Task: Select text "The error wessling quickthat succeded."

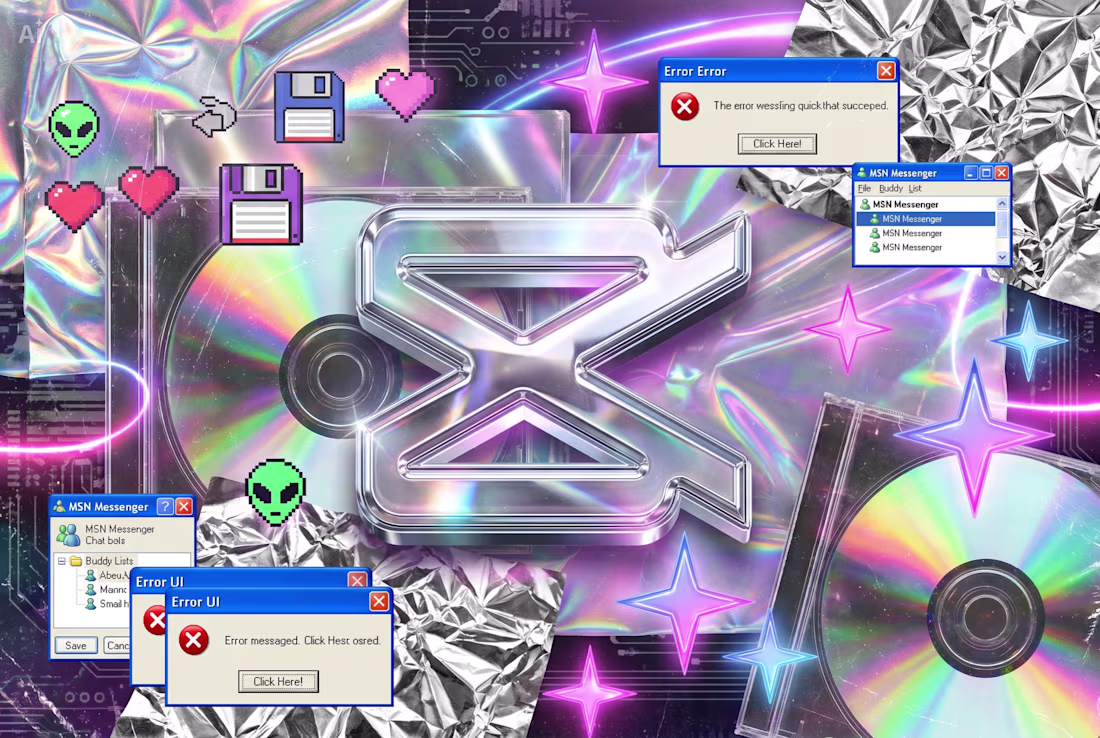Action: 800,106
